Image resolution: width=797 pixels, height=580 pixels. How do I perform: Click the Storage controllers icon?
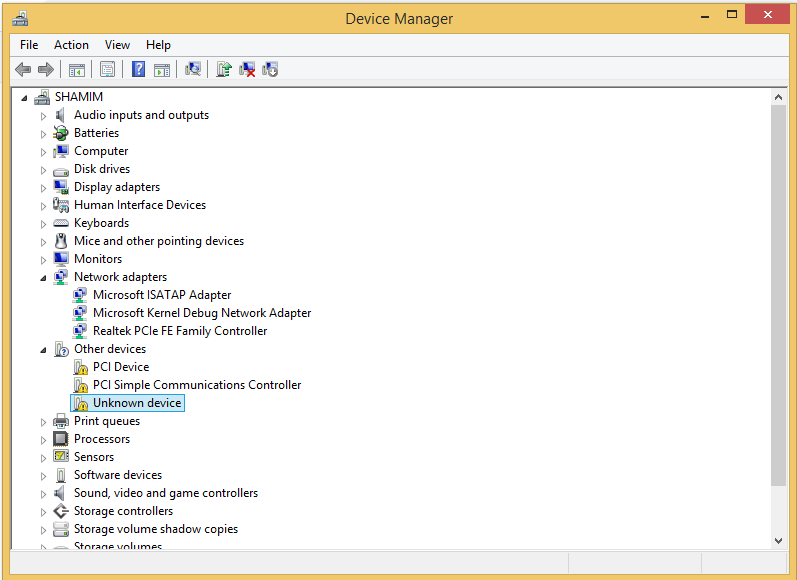click(x=60, y=511)
